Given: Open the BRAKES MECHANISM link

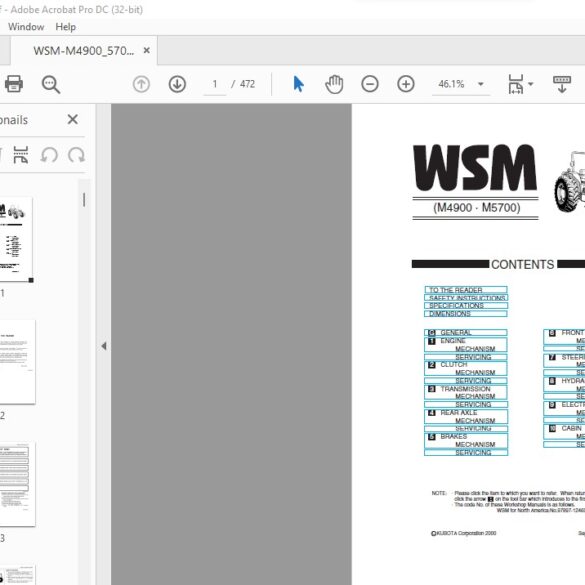Looking at the screenshot, I should (x=466, y=440).
